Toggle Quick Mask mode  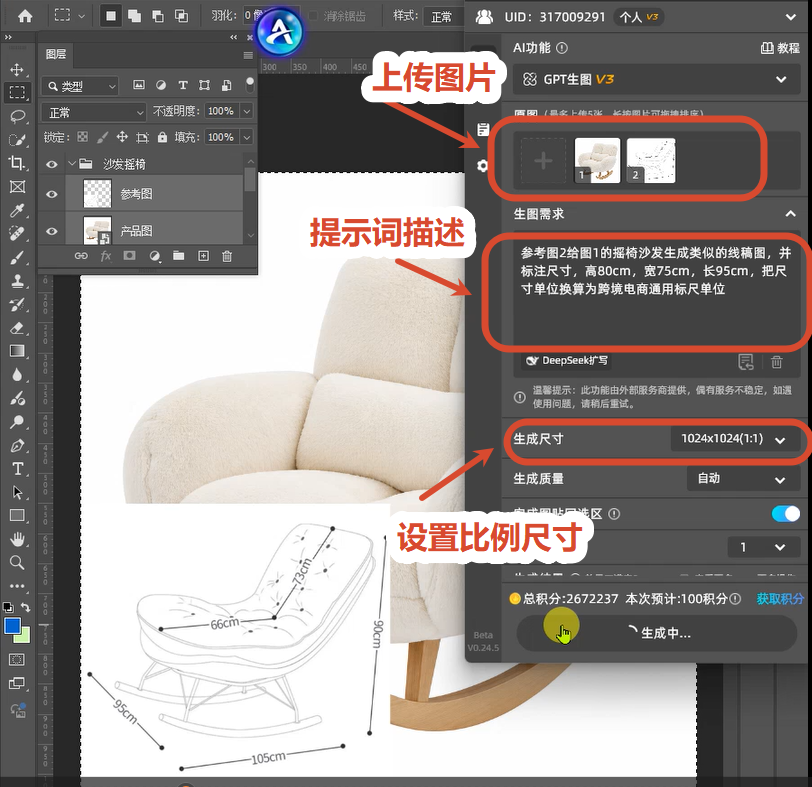click(17, 660)
